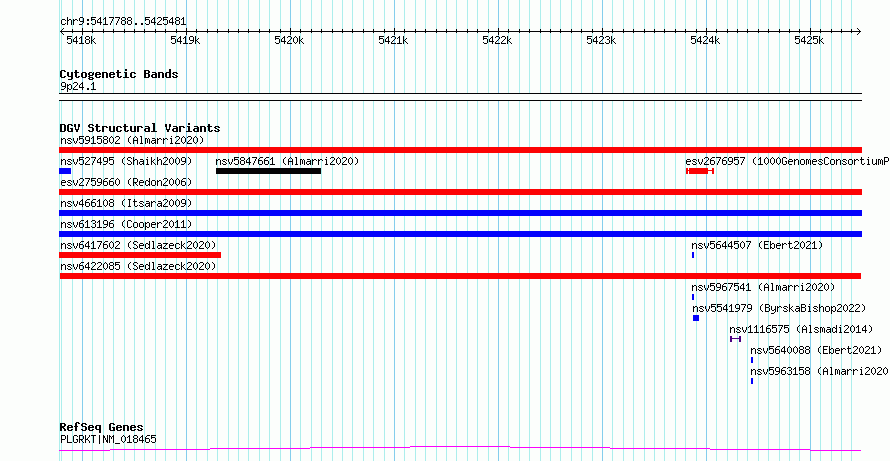Select the nsv5915802 red variant bar
This screenshot has height=461, width=890.
(460, 150)
